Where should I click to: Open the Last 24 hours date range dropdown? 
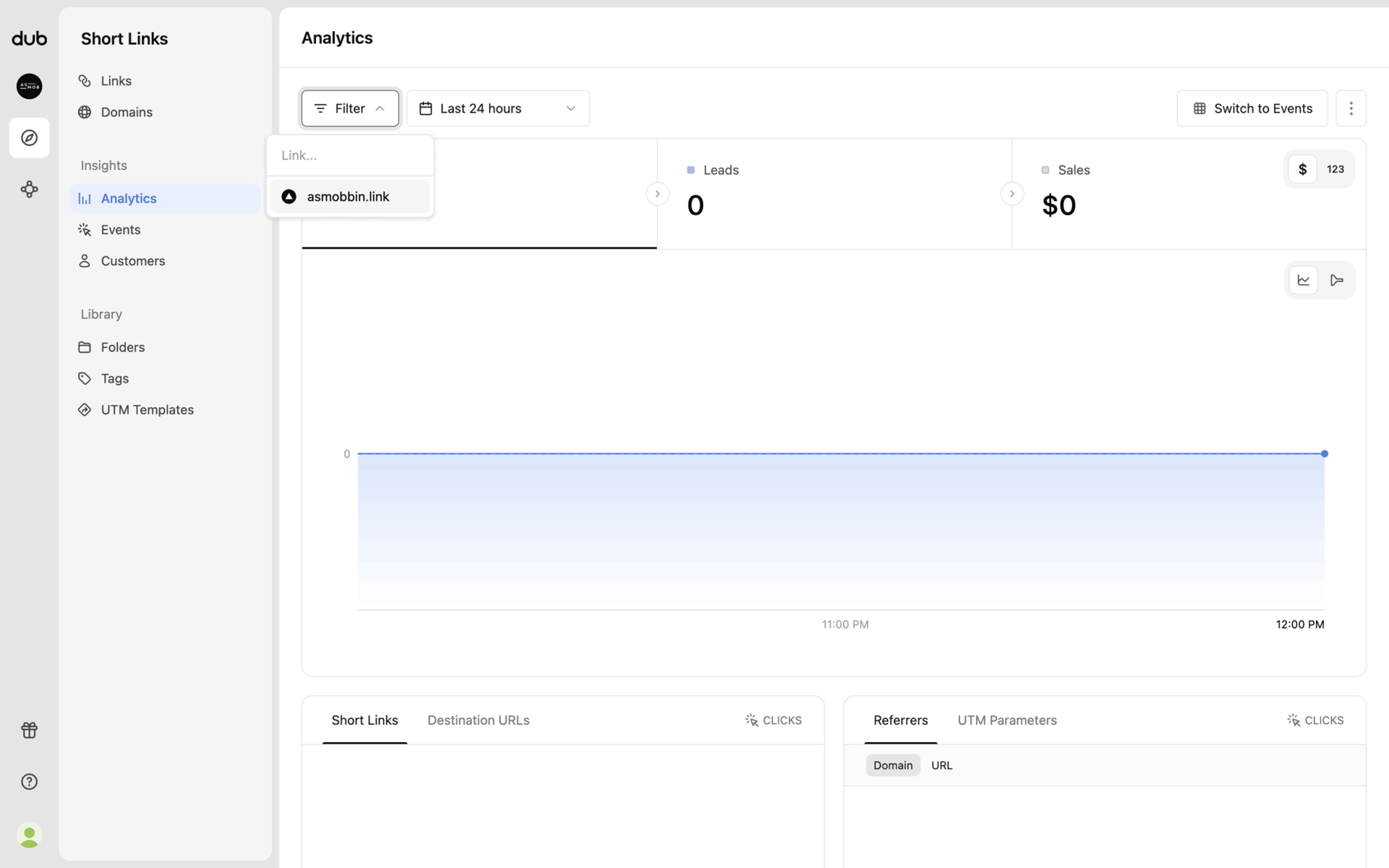(x=498, y=109)
